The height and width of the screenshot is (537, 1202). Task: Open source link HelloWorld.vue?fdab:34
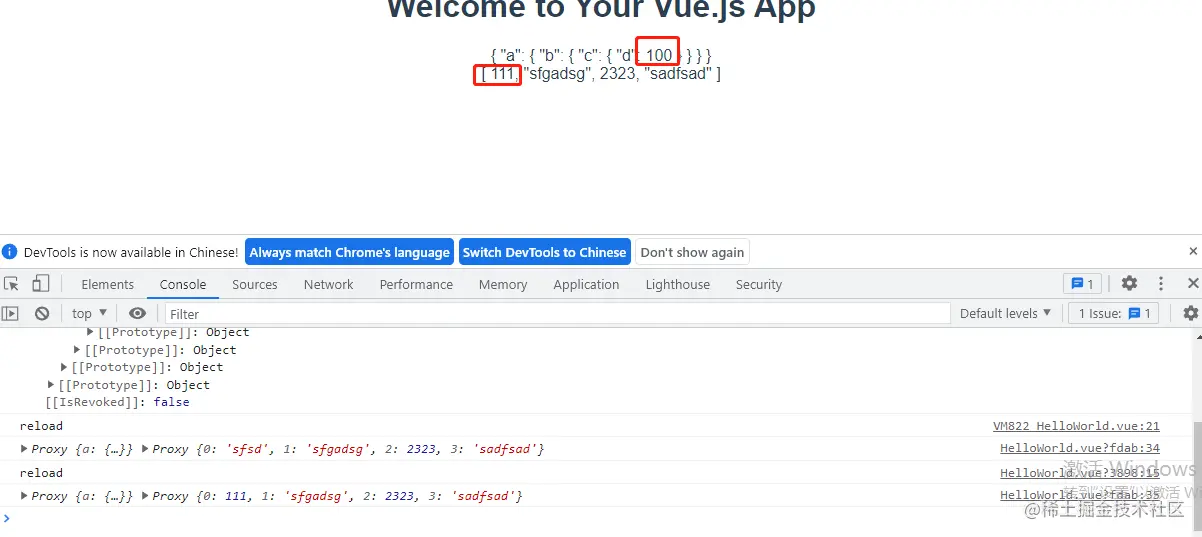(1080, 449)
